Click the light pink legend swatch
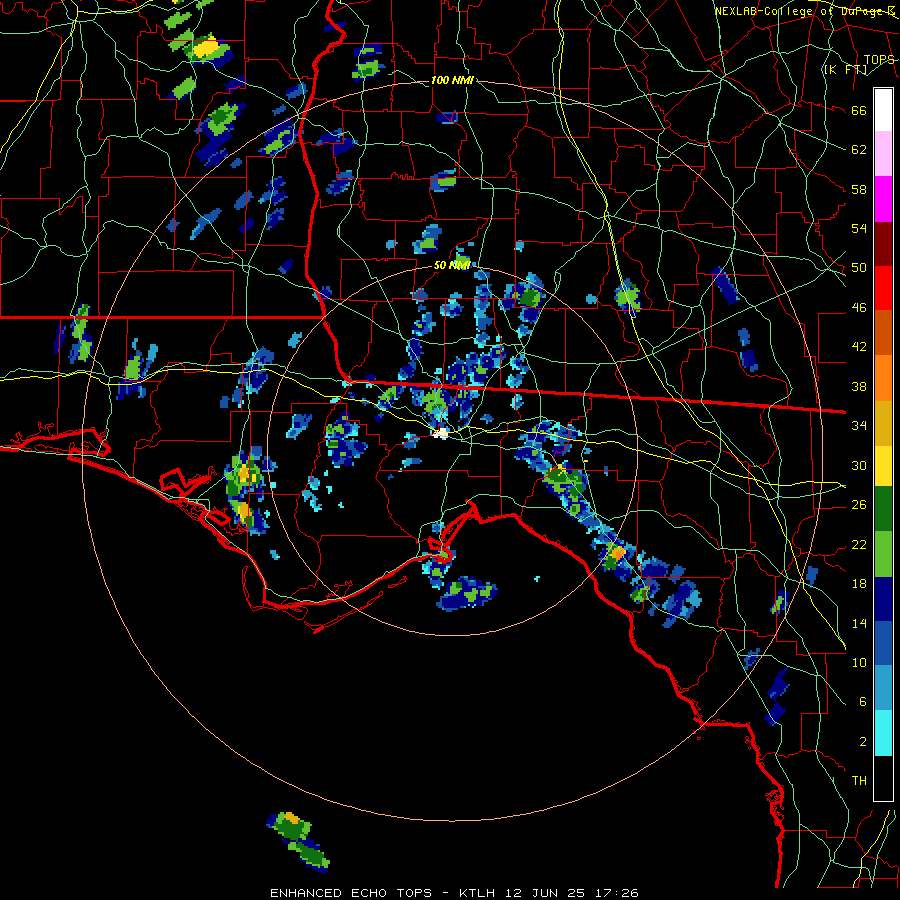Screen dimensions: 900x900 pos(883,154)
